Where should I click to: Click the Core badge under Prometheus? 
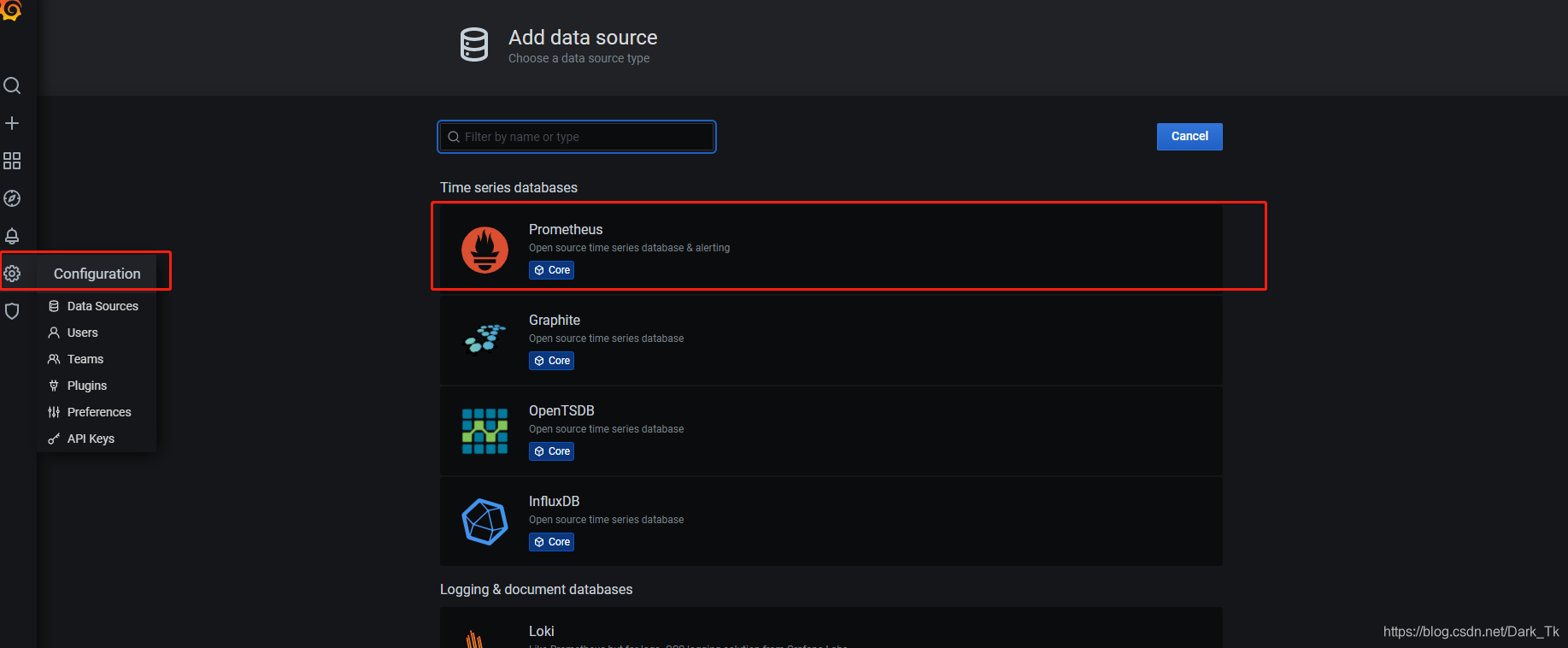point(551,270)
